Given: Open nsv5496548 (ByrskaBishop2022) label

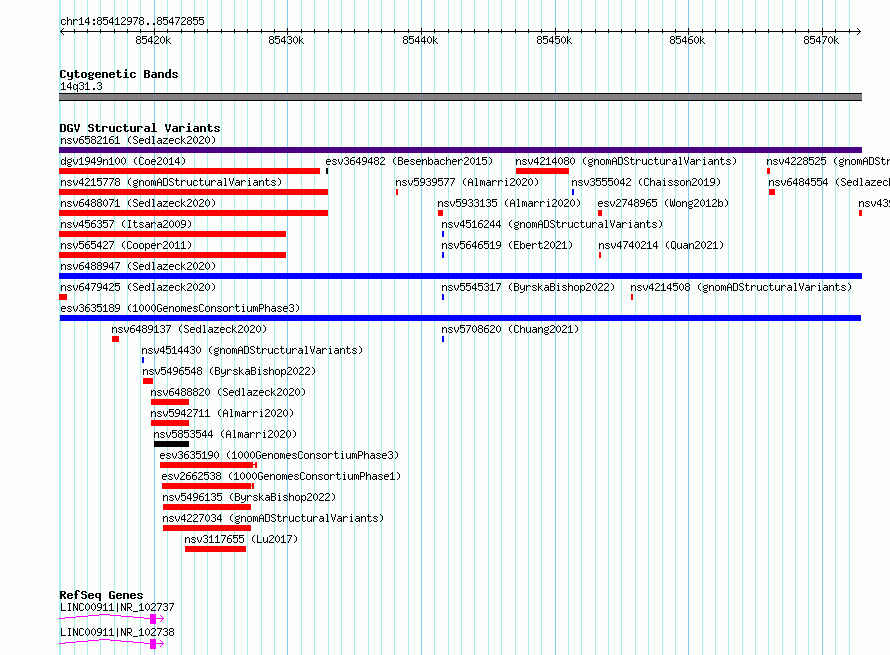Looking at the screenshot, I should pyautogui.click(x=229, y=371).
